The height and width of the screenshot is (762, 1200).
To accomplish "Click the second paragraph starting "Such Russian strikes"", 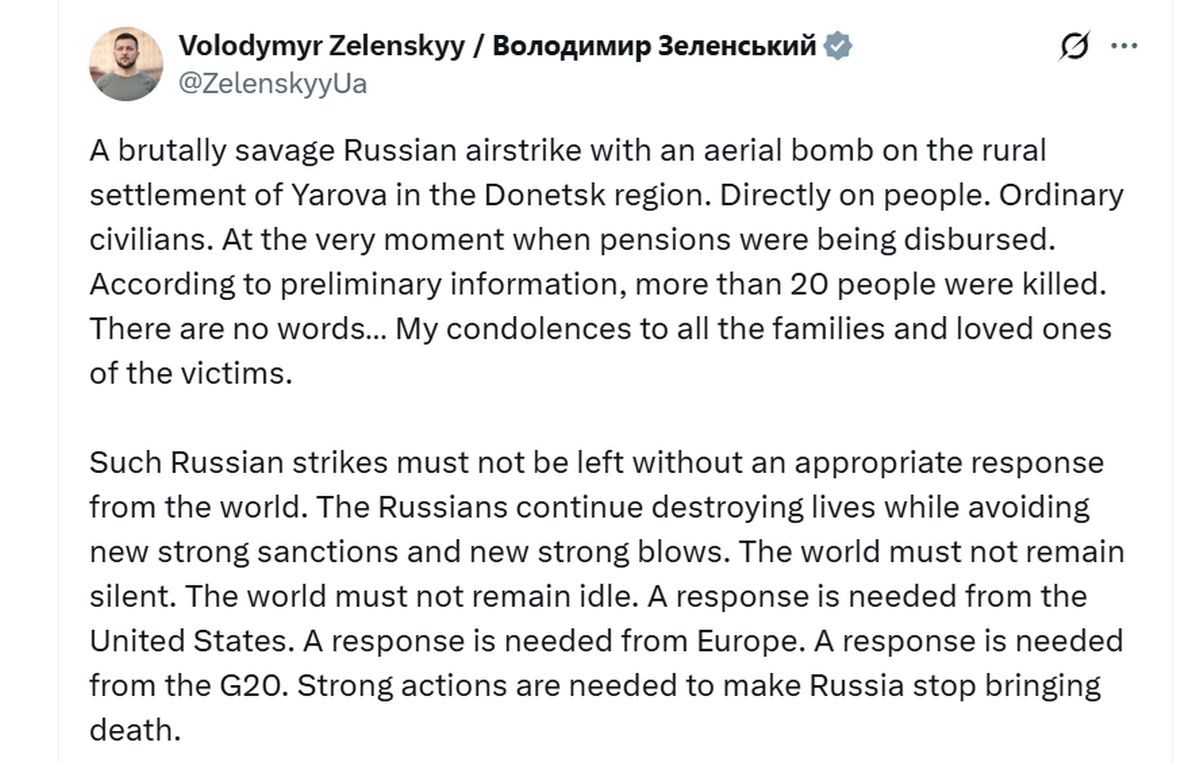I will [x=606, y=596].
